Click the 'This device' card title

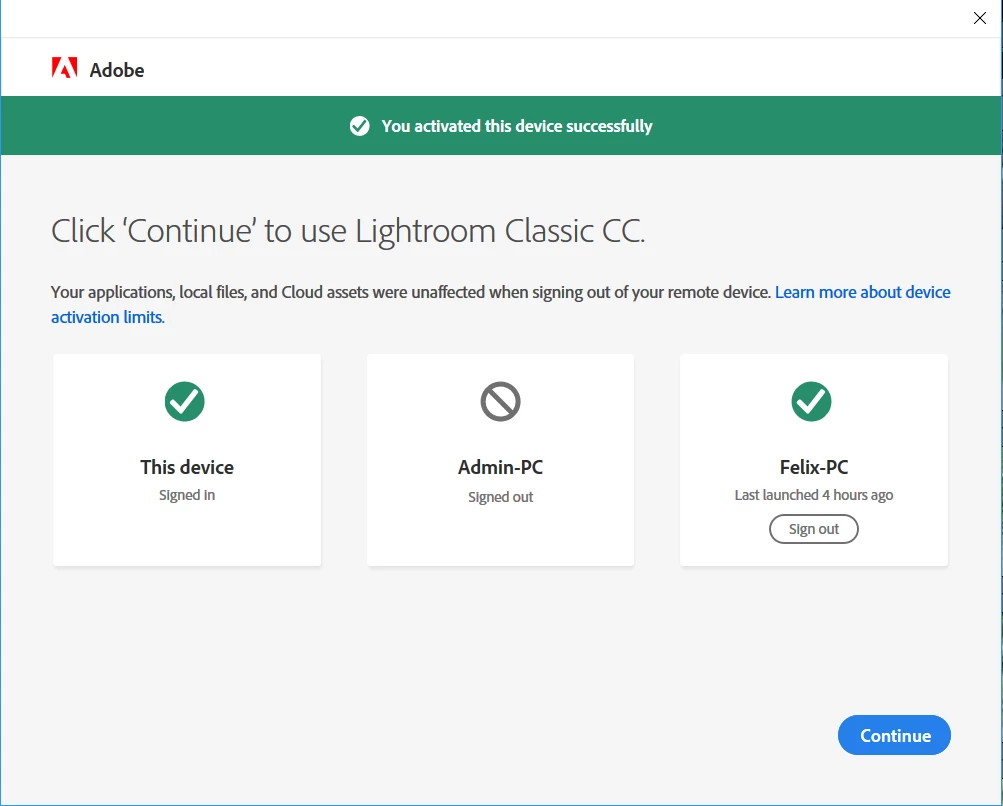click(187, 467)
